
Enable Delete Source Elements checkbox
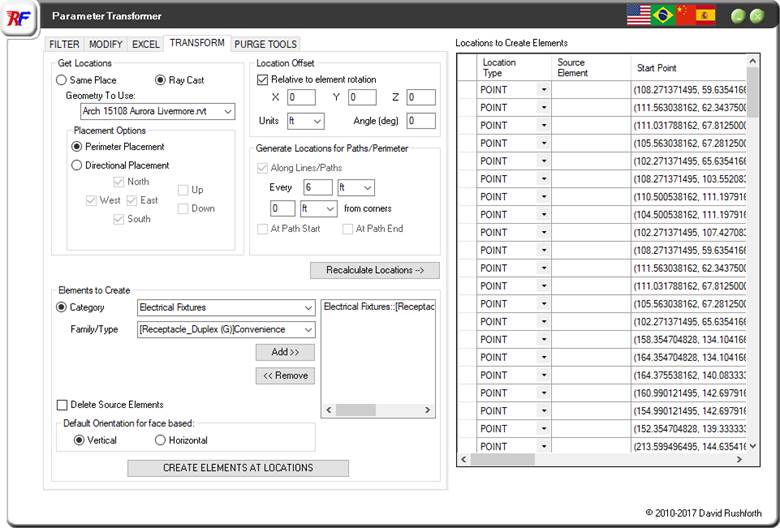click(63, 405)
